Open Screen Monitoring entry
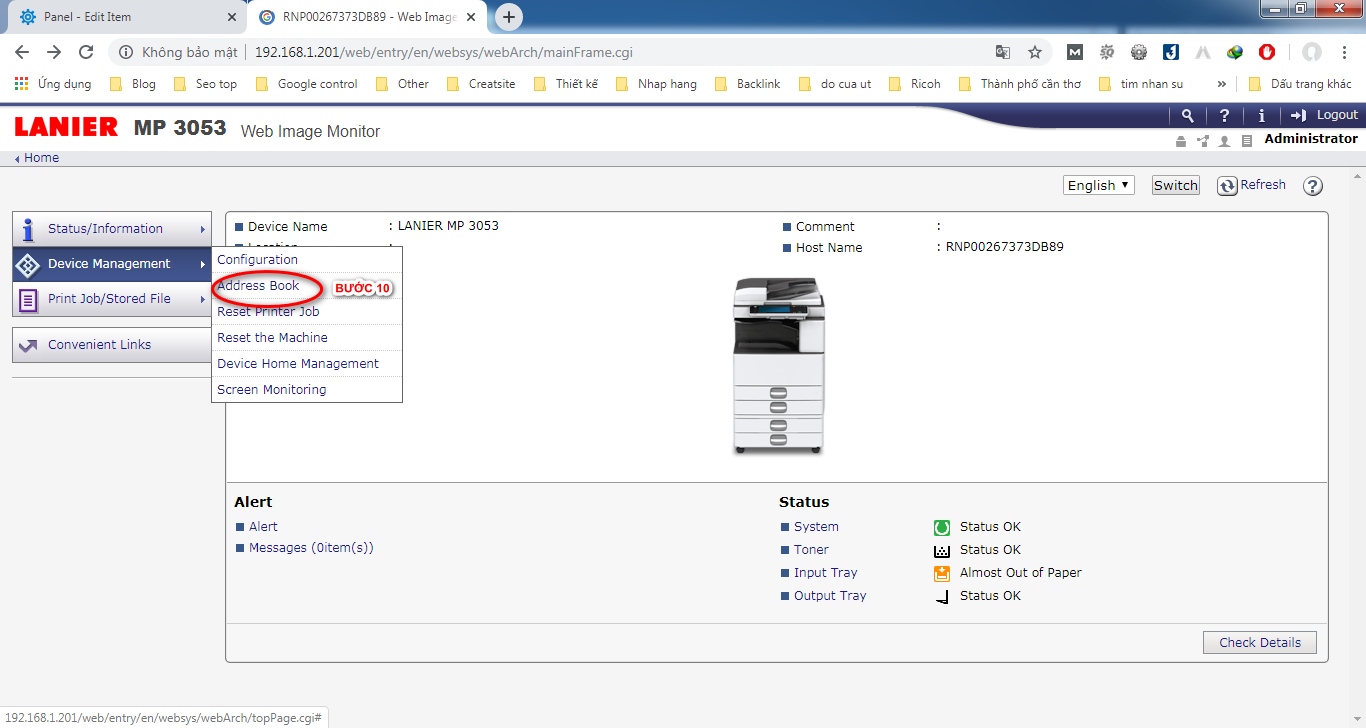The image size is (1366, 728). (307, 390)
